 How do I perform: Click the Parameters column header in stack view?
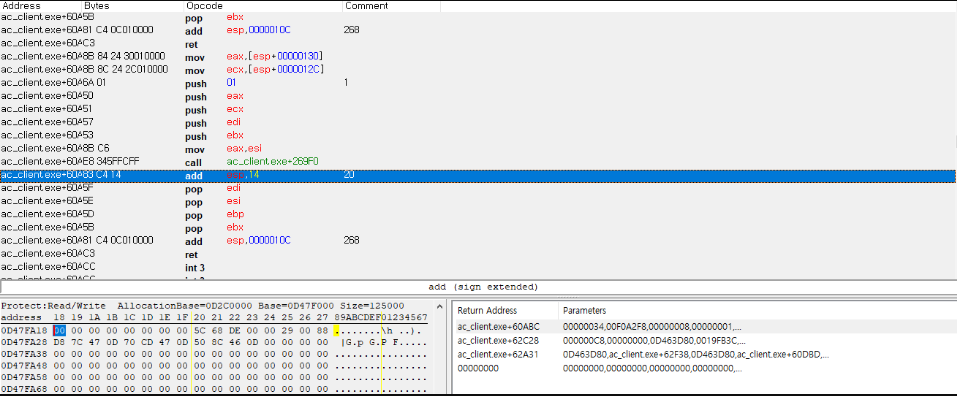584,311
